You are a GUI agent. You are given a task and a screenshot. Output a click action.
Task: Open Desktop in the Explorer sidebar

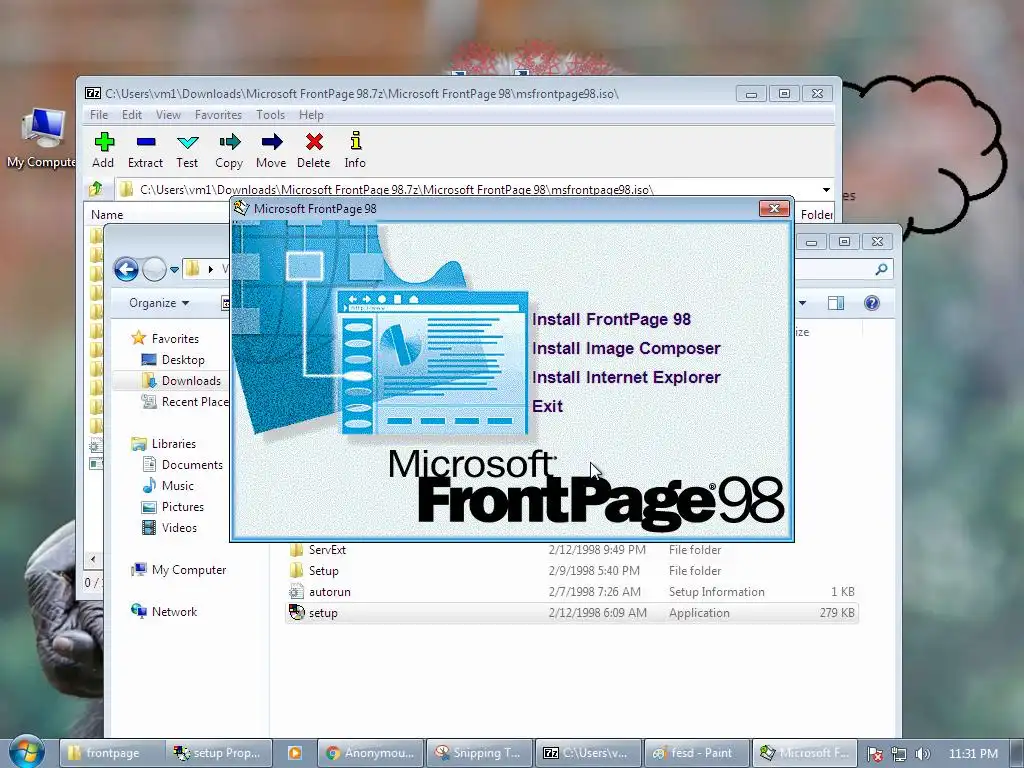pyautogui.click(x=173, y=360)
